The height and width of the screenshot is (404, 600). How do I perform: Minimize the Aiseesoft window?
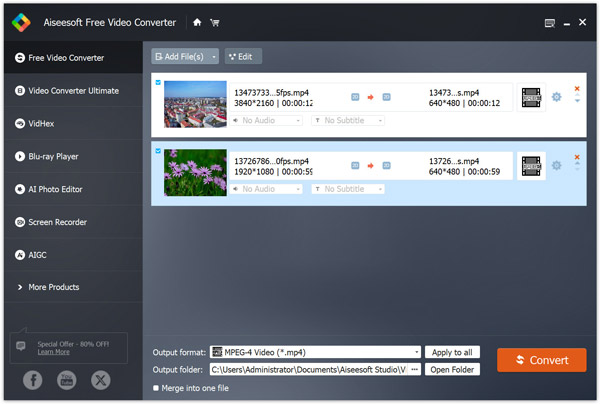point(567,24)
